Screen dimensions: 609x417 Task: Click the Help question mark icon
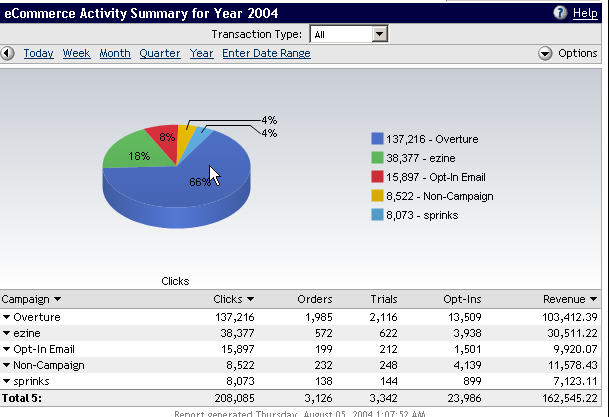point(562,13)
